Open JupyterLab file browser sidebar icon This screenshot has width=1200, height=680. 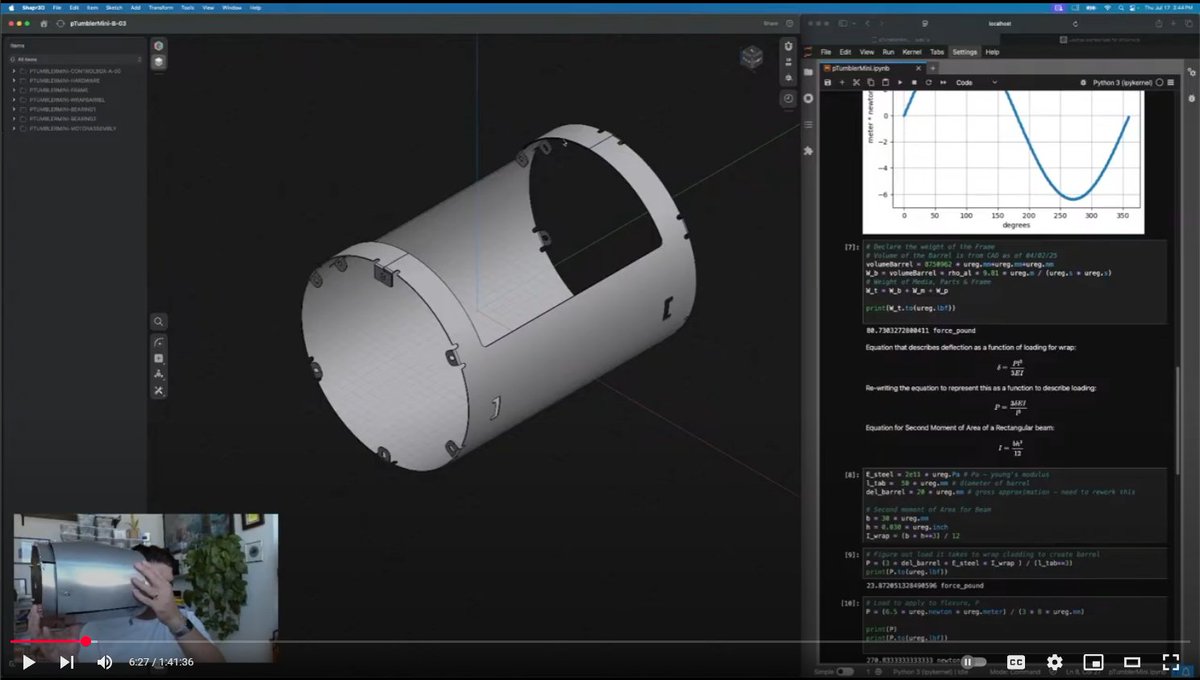pos(808,73)
